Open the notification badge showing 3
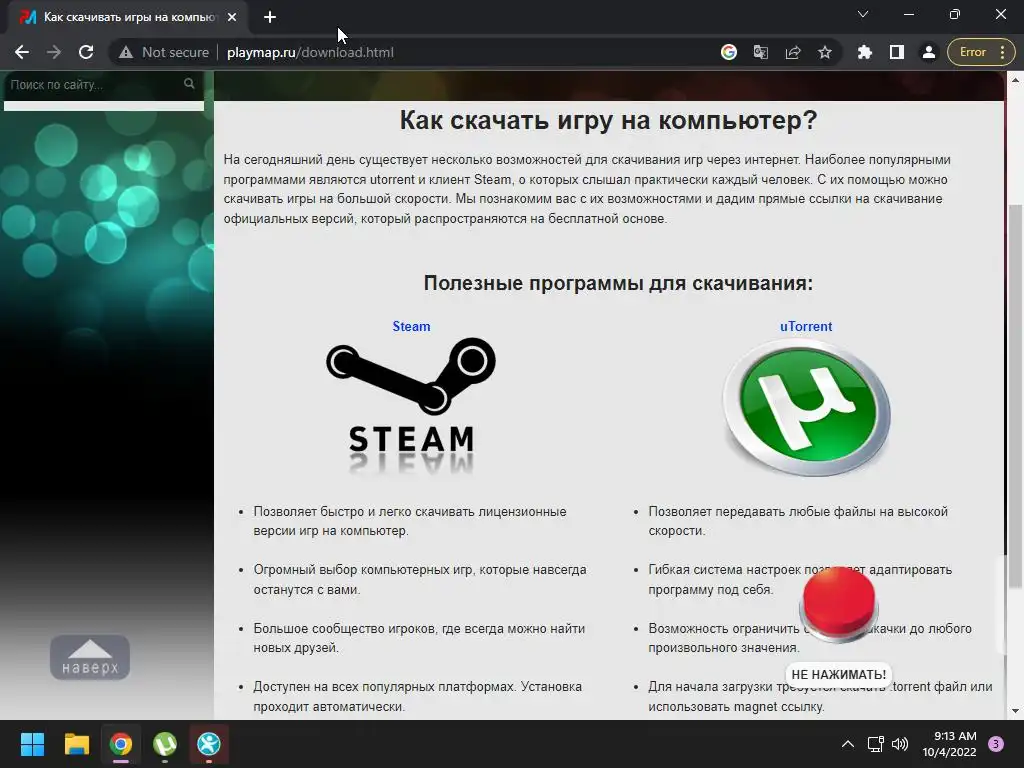1024x768 pixels. click(996, 744)
